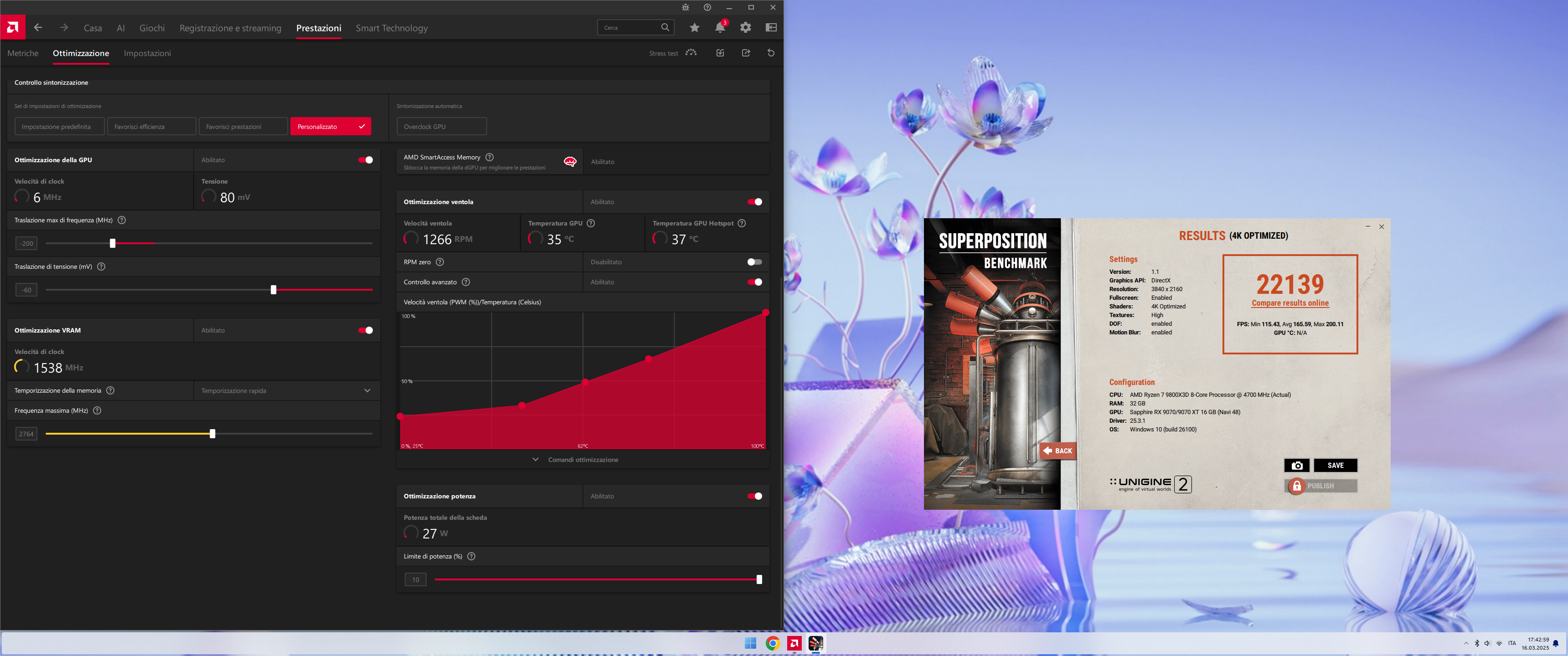Click Impostazione predefinita button
Image resolution: width=1568 pixels, height=656 pixels.
pos(60,127)
